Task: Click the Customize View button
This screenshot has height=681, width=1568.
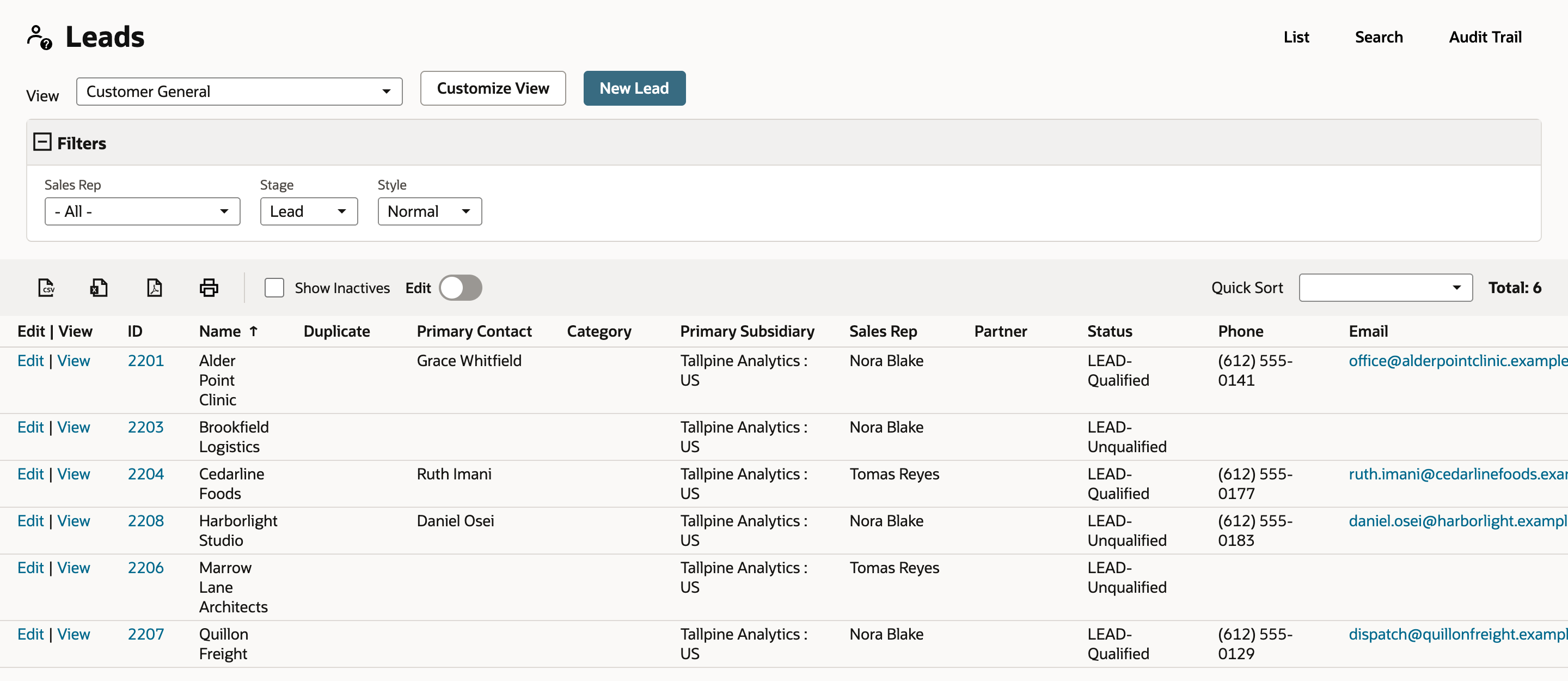Action: (x=493, y=88)
